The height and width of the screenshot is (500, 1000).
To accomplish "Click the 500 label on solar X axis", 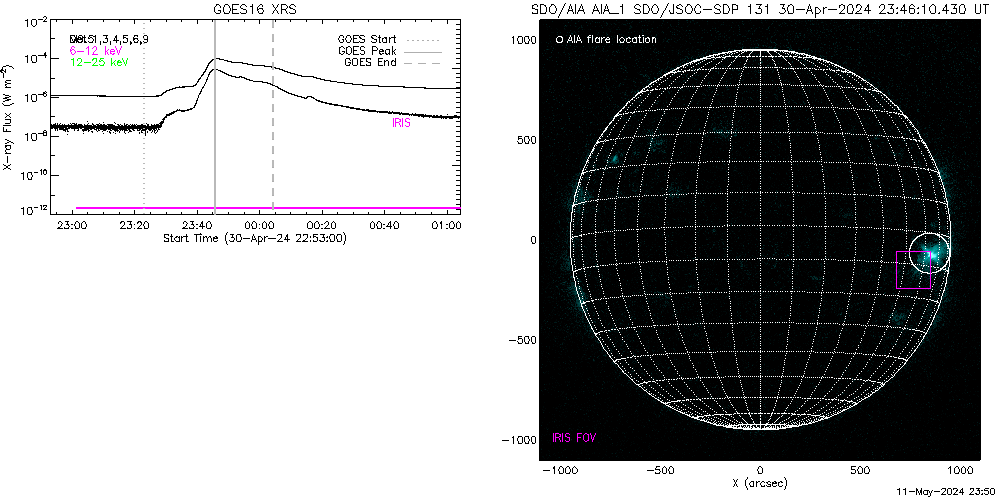I will click(860, 470).
